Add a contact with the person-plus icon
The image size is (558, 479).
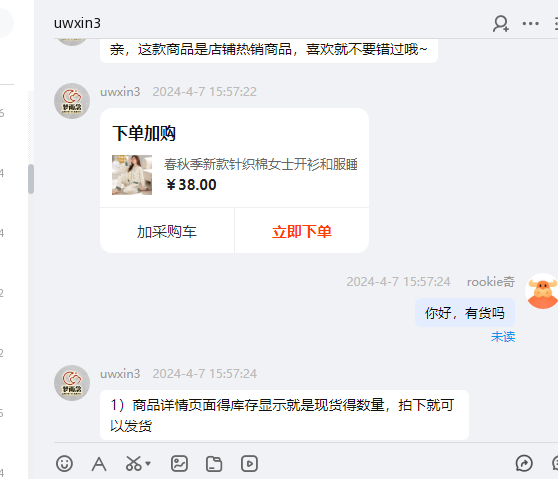pos(501,23)
